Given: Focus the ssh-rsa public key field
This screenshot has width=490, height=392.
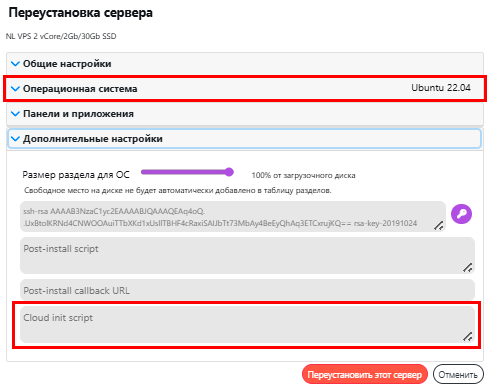Looking at the screenshot, I should click(233, 217).
